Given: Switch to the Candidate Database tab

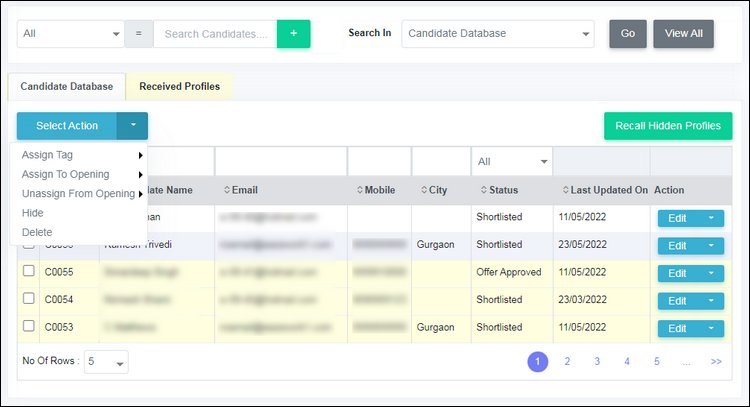Looking at the screenshot, I should (x=66, y=87).
